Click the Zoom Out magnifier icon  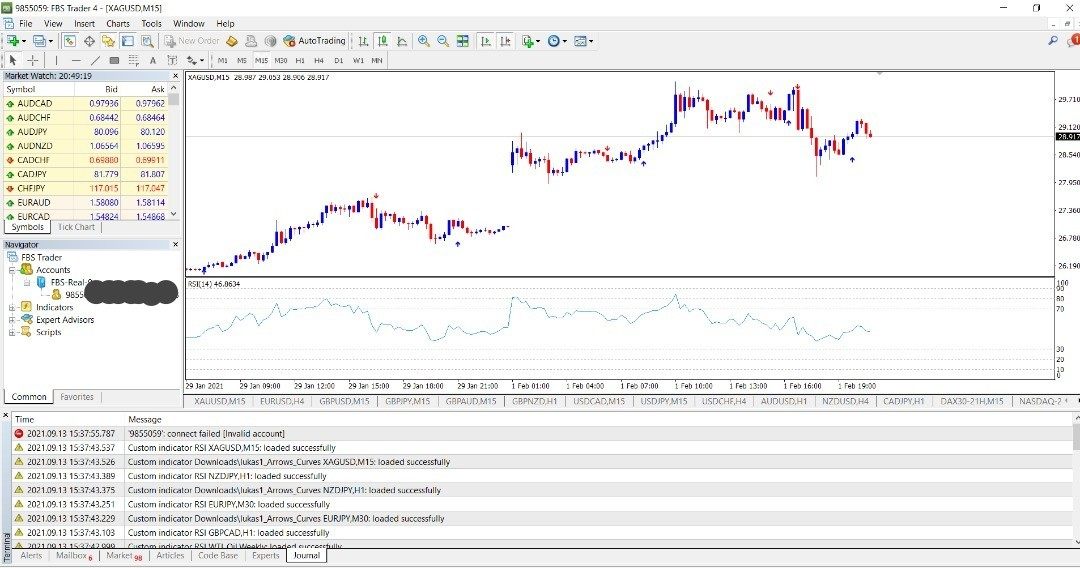pos(442,41)
